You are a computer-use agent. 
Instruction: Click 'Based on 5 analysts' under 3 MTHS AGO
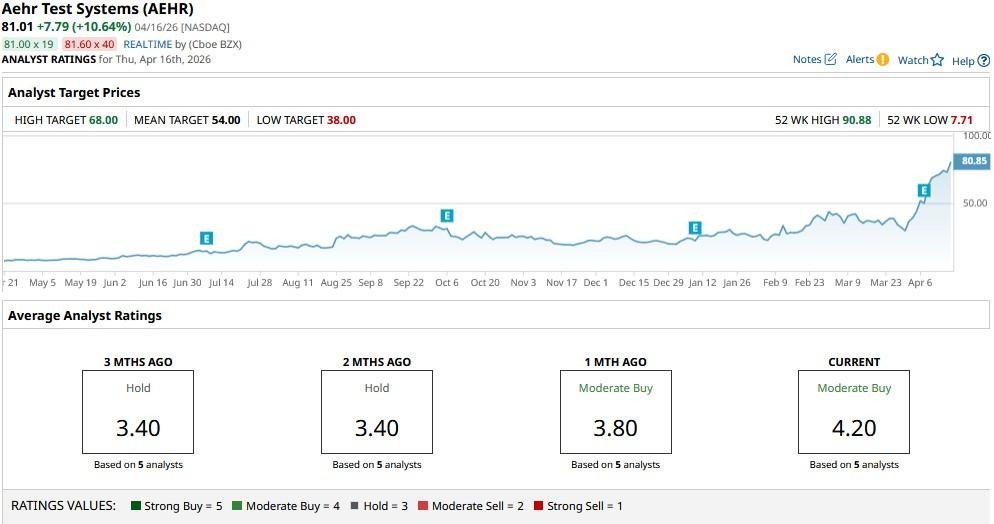[138, 464]
